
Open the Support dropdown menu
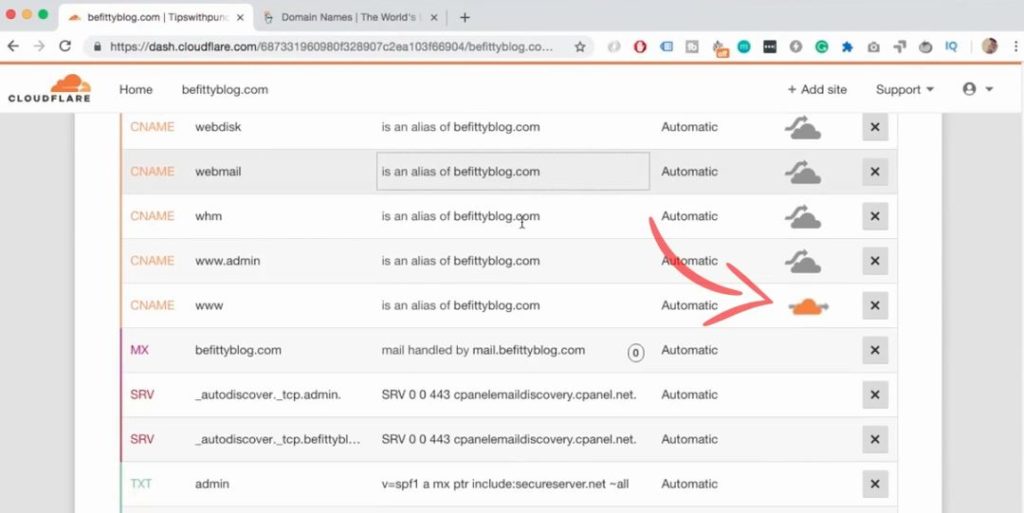point(904,89)
